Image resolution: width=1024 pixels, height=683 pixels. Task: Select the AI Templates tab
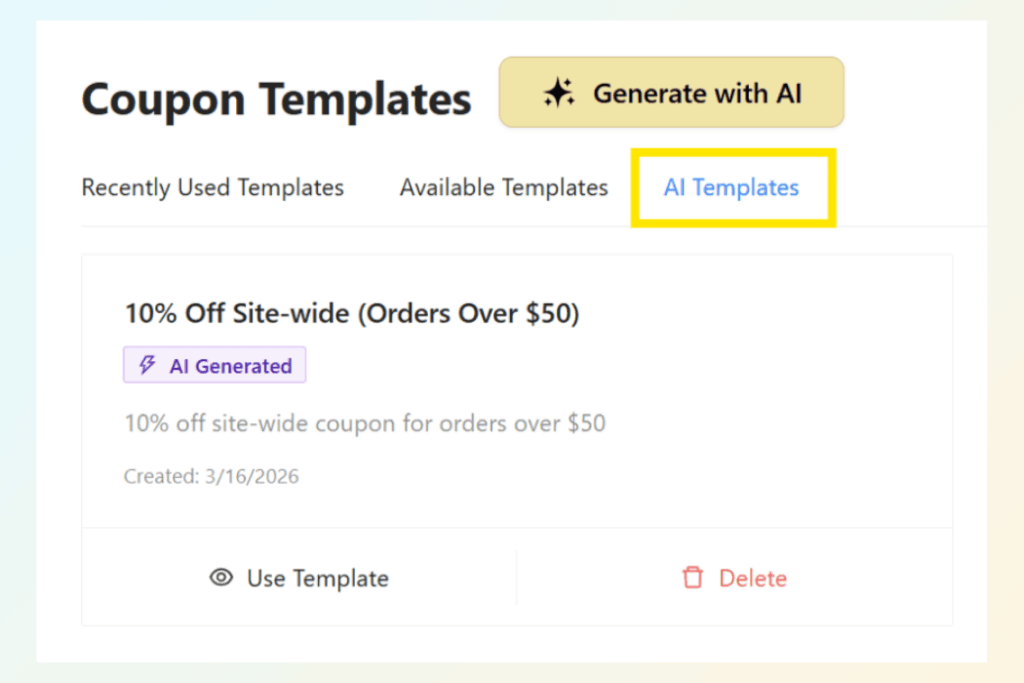731,187
